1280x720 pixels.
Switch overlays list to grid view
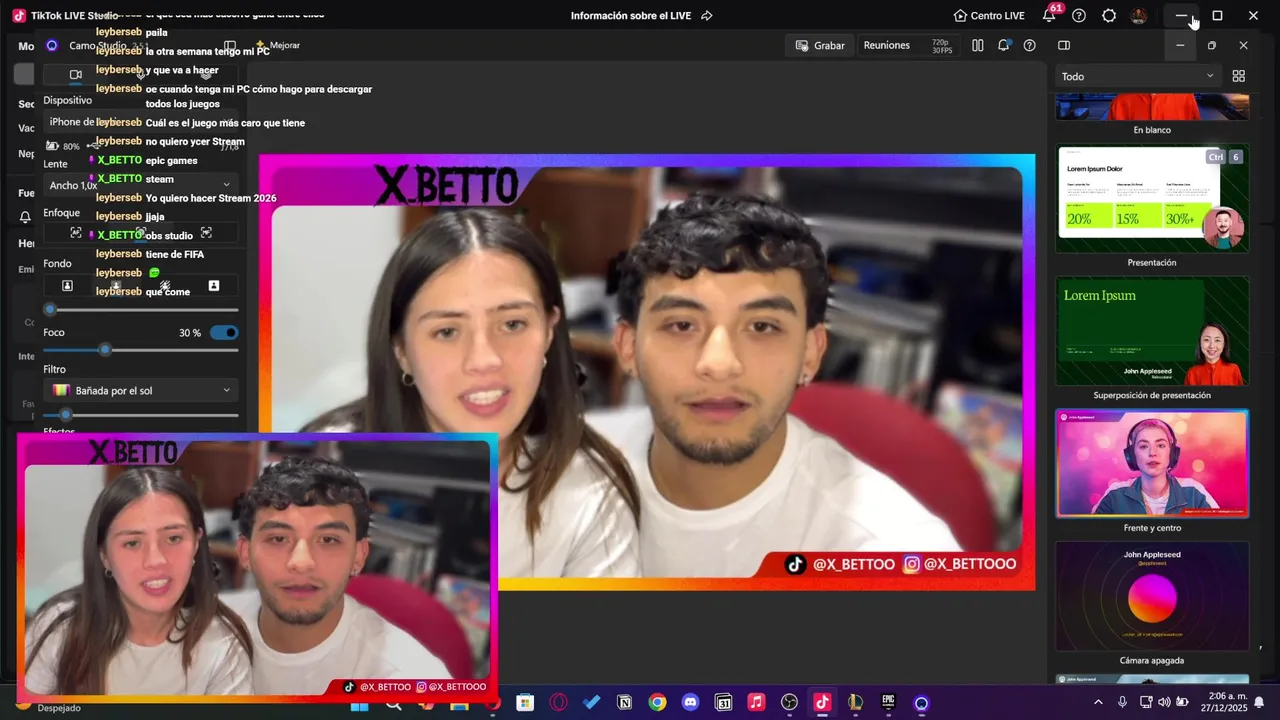(x=1238, y=76)
